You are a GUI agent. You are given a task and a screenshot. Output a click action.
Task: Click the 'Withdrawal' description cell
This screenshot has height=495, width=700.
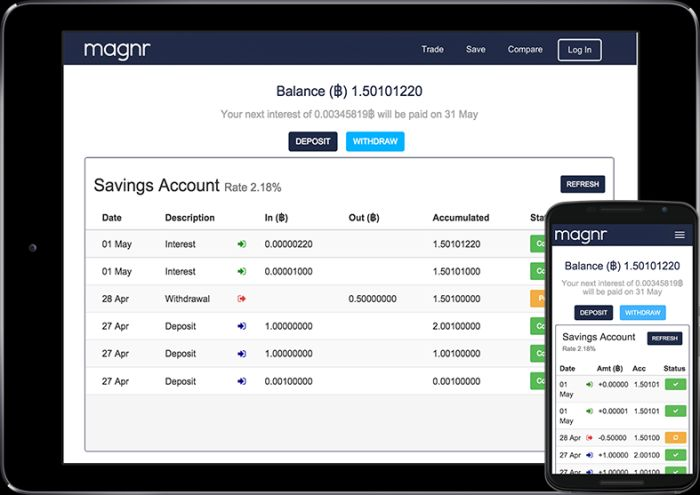[187, 299]
